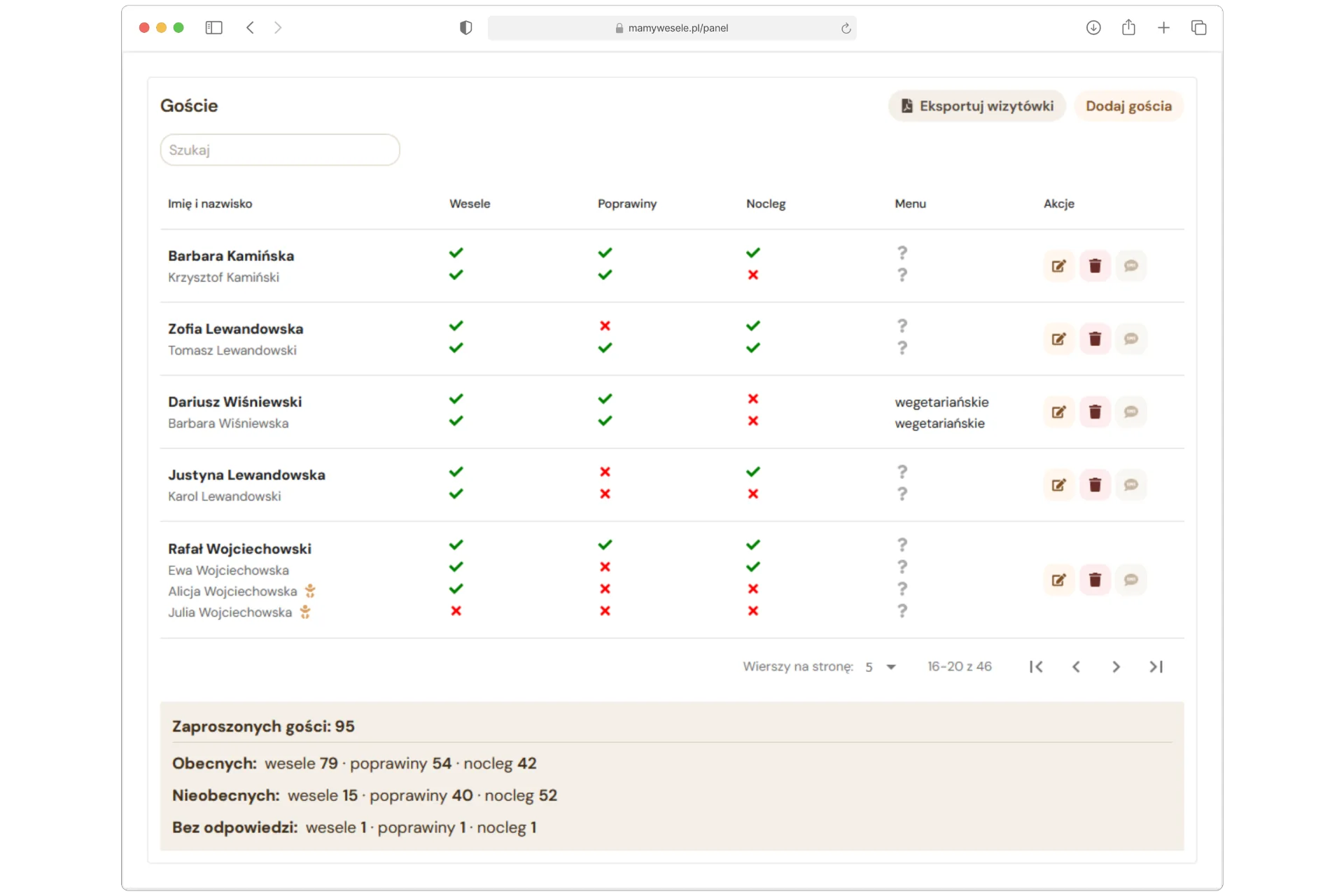Delete the Rafał Wojciechowski guest row

pyautogui.click(x=1095, y=580)
